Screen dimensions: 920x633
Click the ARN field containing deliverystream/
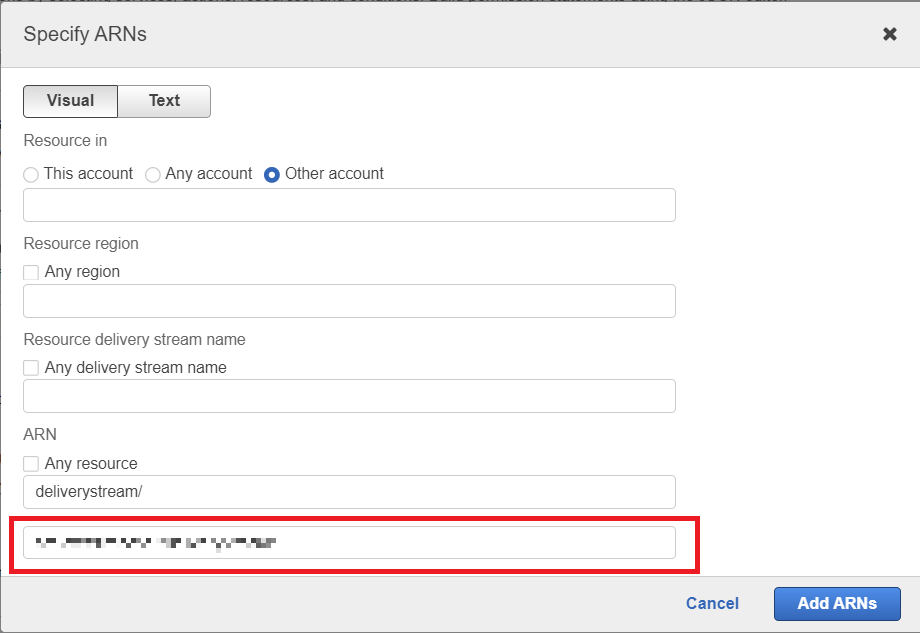[349, 492]
